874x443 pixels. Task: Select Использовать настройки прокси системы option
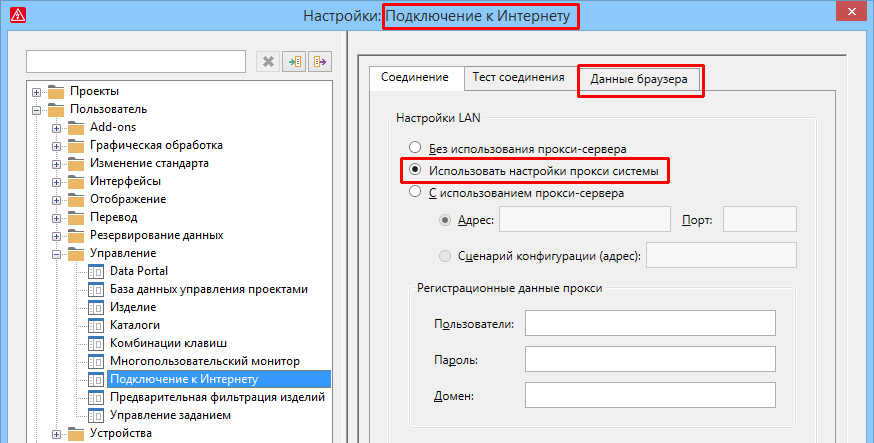pos(414,171)
